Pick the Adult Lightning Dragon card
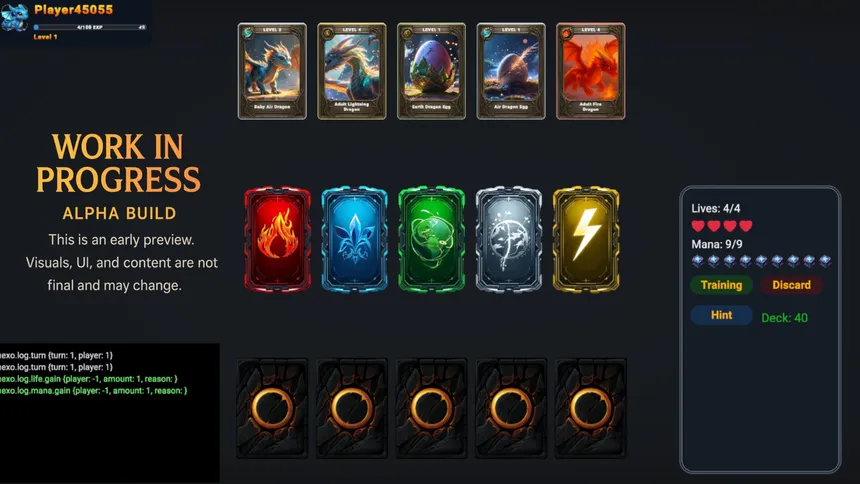This screenshot has height=484, width=860. tap(352, 71)
